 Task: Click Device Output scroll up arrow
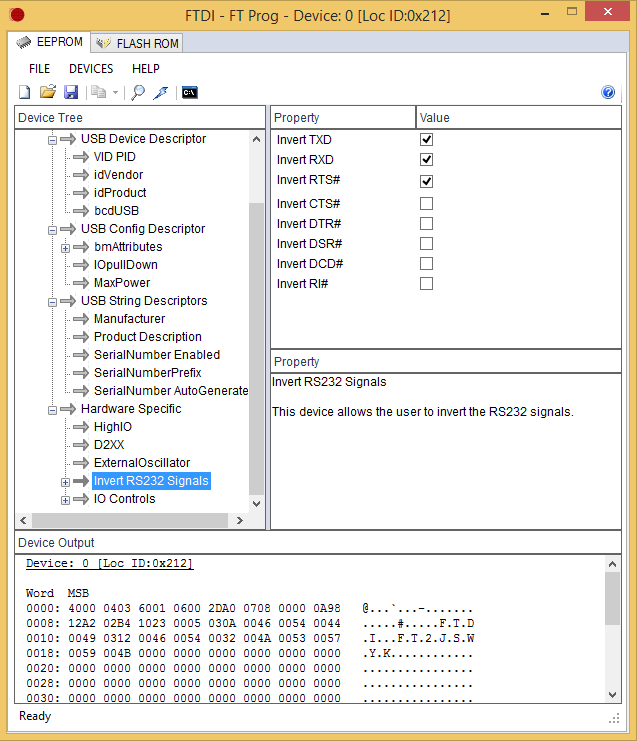coord(612,564)
